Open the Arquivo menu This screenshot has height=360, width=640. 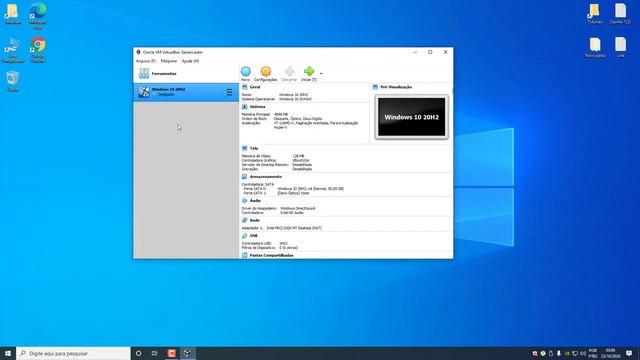[145, 61]
